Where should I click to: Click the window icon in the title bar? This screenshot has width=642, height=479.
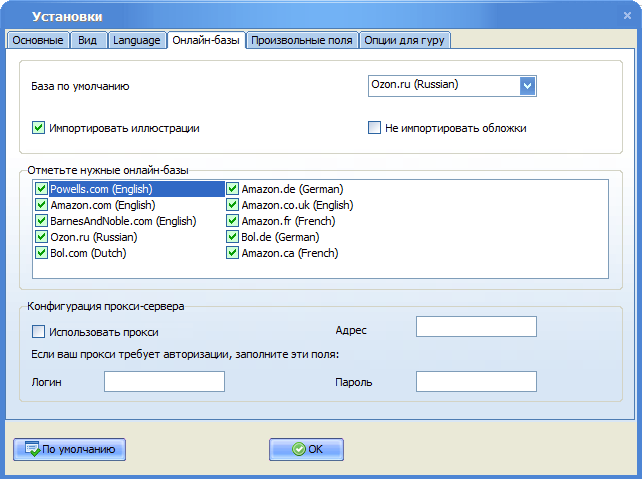click(x=16, y=16)
